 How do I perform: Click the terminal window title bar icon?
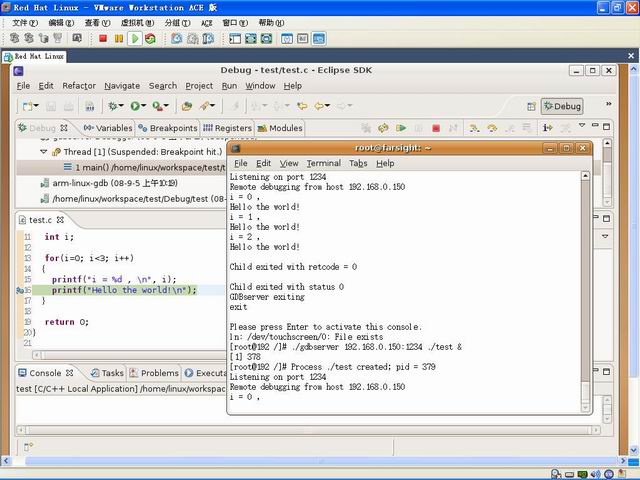(x=235, y=148)
